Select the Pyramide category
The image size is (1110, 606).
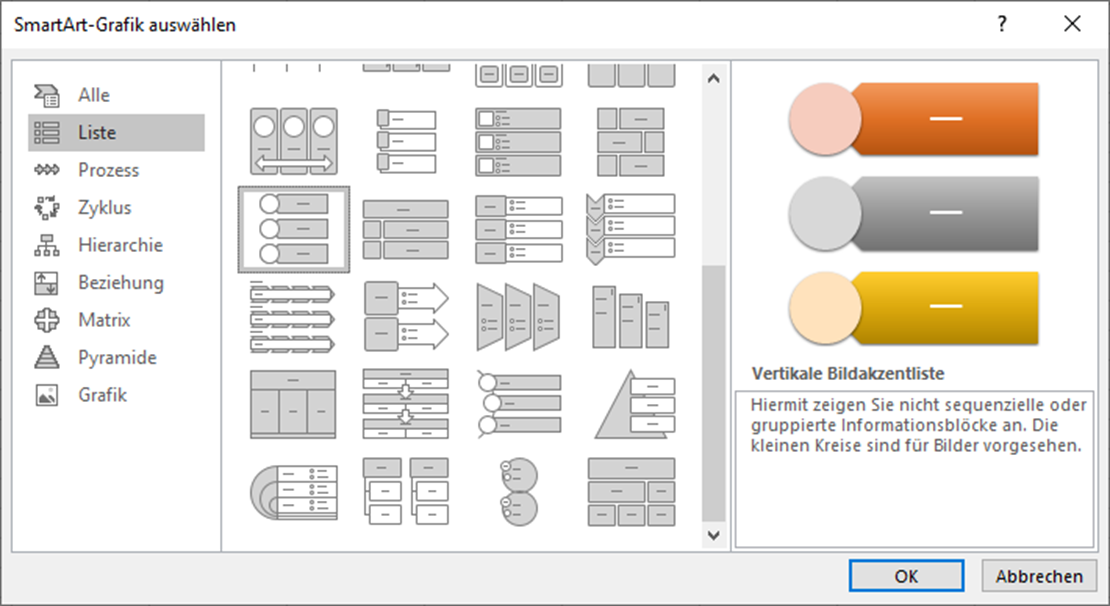coord(117,357)
